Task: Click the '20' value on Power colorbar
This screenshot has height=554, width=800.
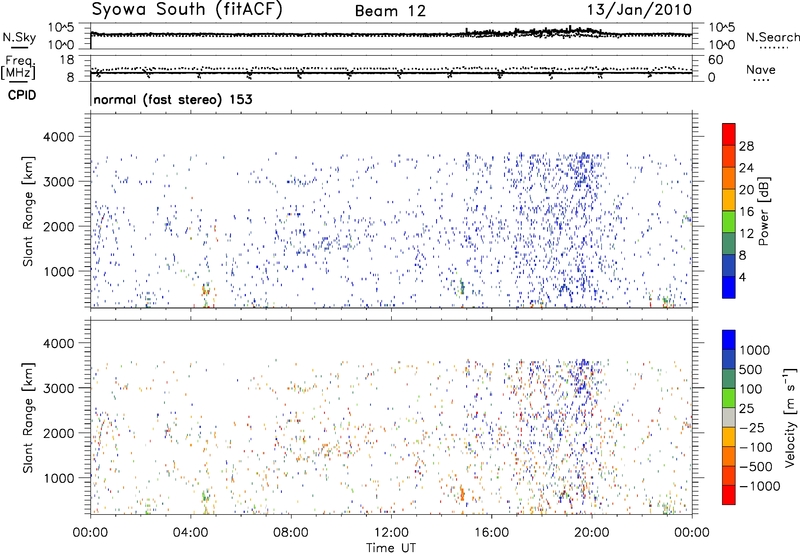Action: [x=746, y=190]
